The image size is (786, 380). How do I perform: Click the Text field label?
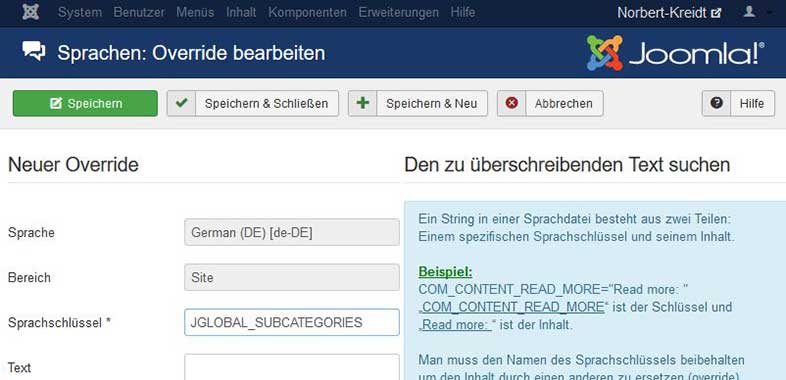point(20,367)
